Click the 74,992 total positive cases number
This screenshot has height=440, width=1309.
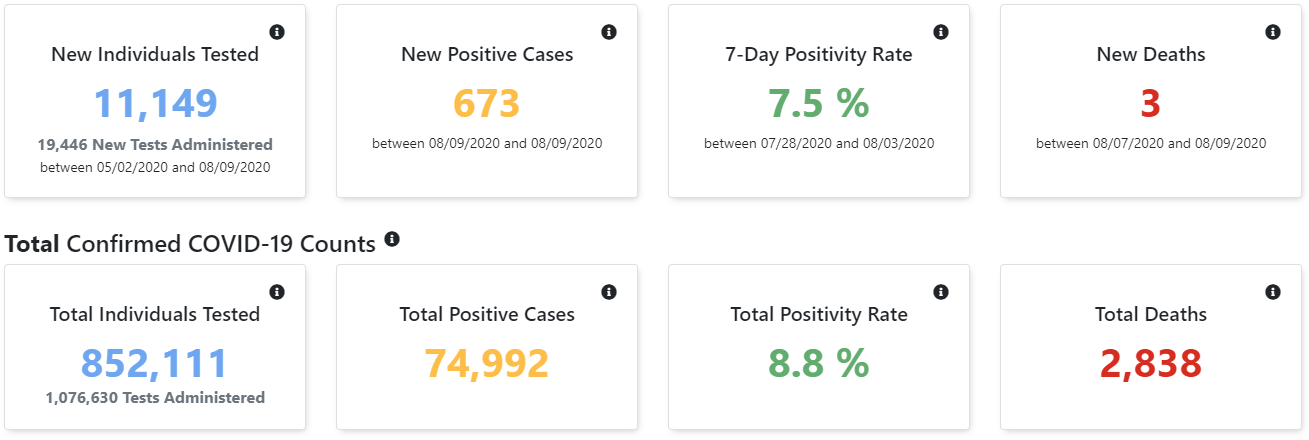487,364
